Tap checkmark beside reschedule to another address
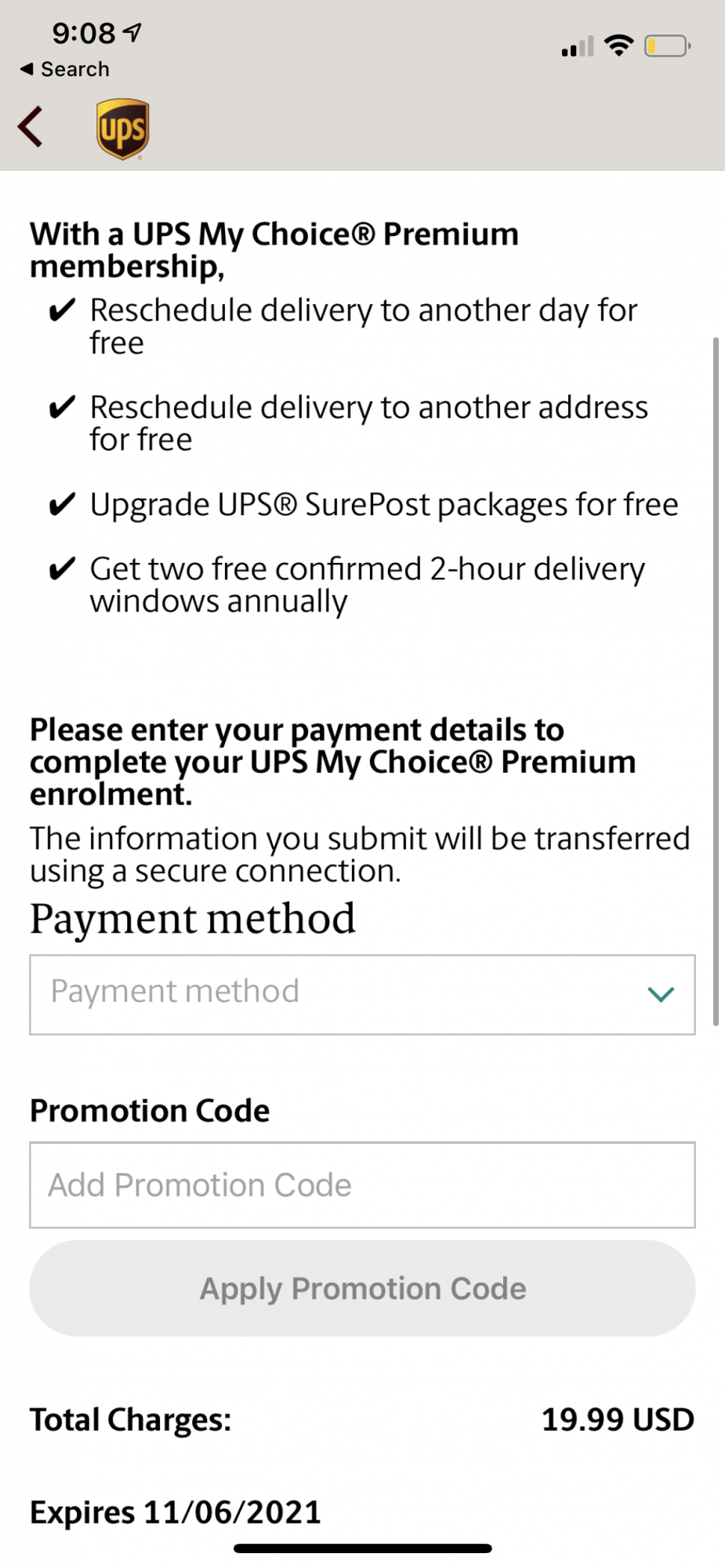 (x=62, y=408)
